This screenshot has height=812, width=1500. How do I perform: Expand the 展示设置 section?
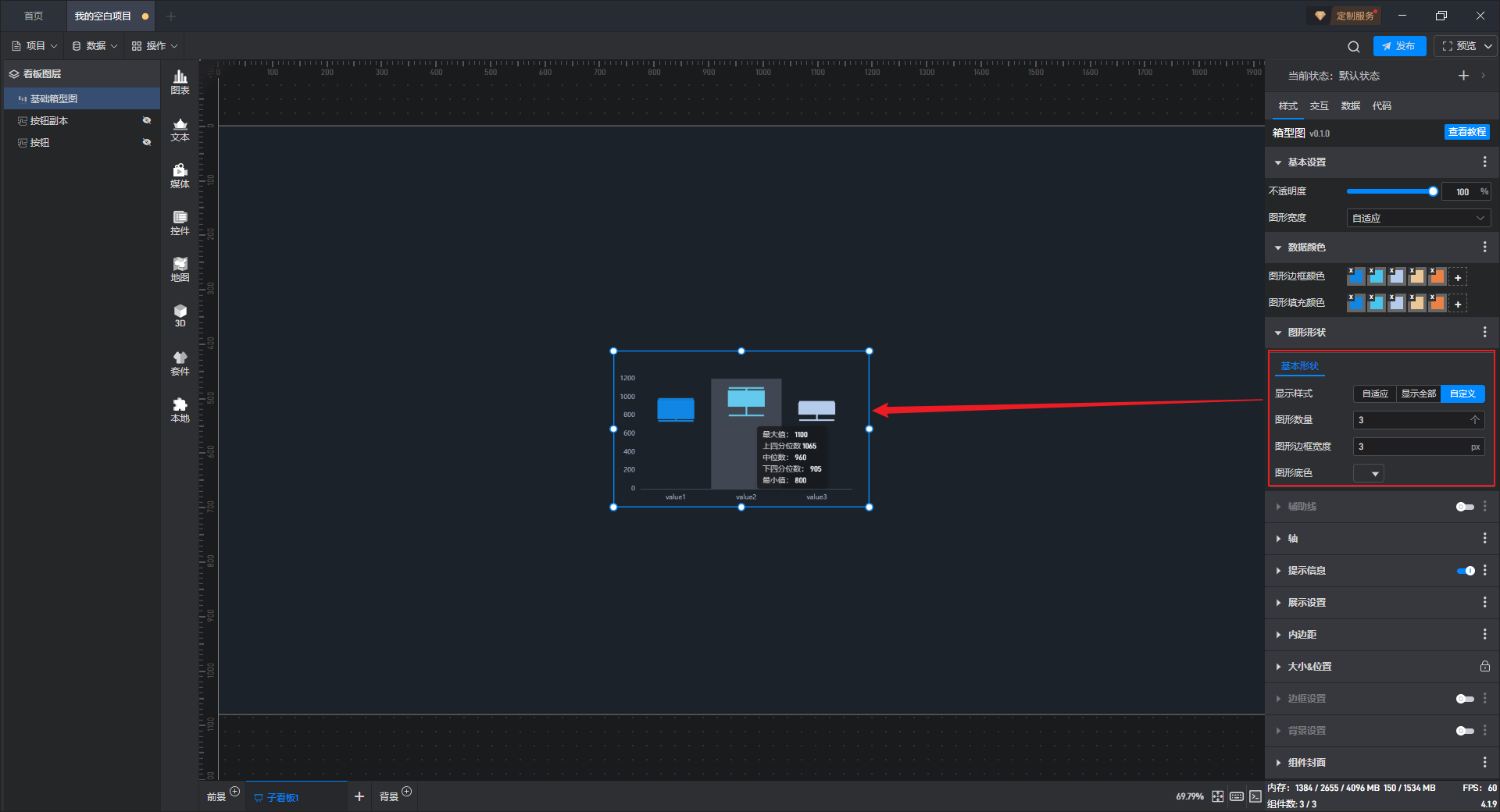click(x=1278, y=603)
